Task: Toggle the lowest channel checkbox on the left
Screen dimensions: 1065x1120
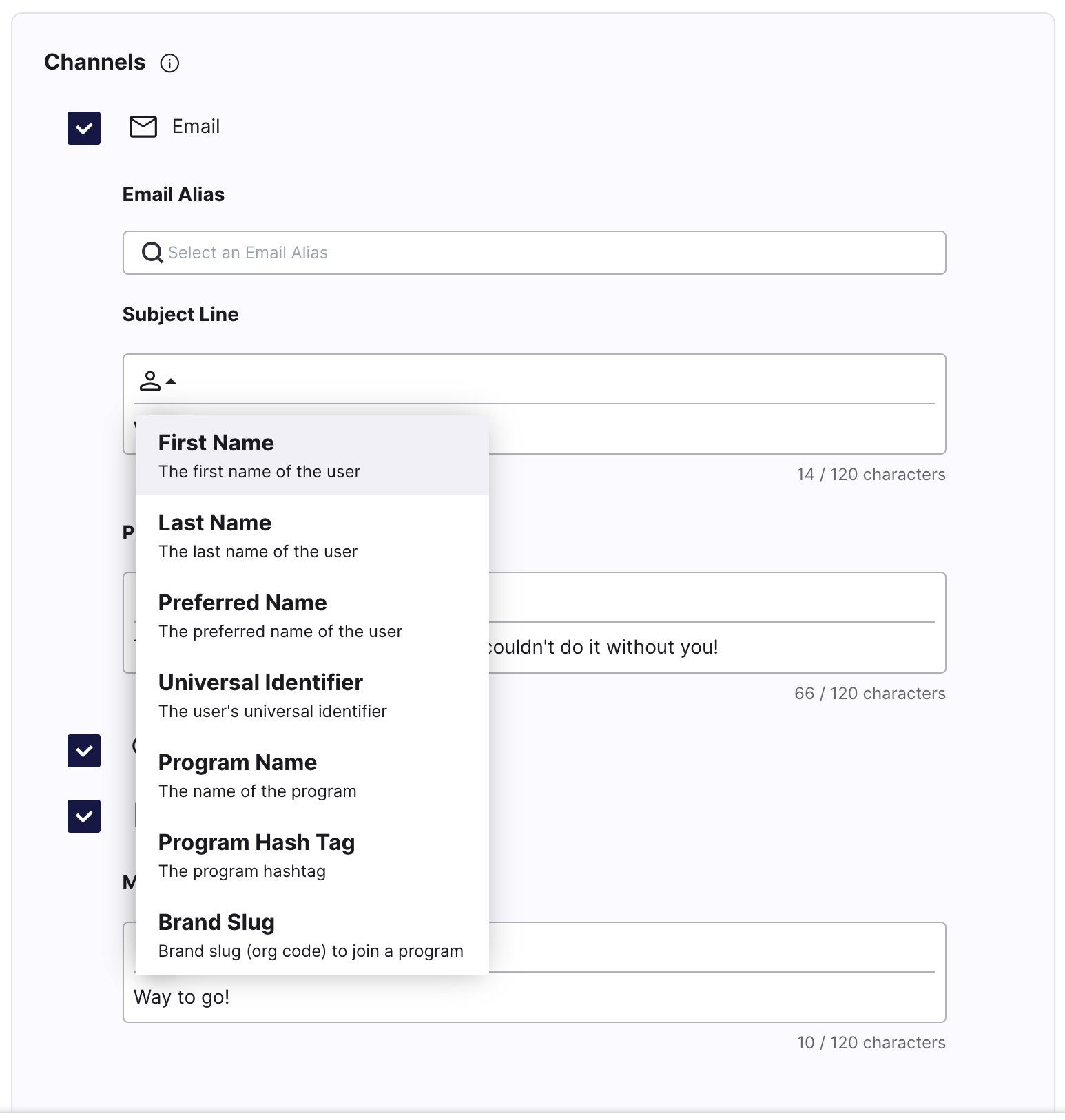Action: [x=83, y=816]
